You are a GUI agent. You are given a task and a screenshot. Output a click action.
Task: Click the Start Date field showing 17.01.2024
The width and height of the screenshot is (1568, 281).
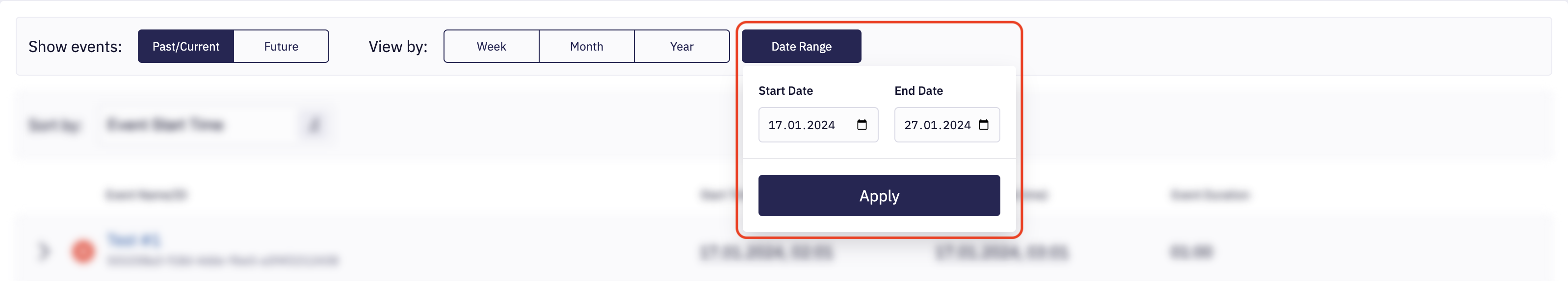(x=802, y=125)
